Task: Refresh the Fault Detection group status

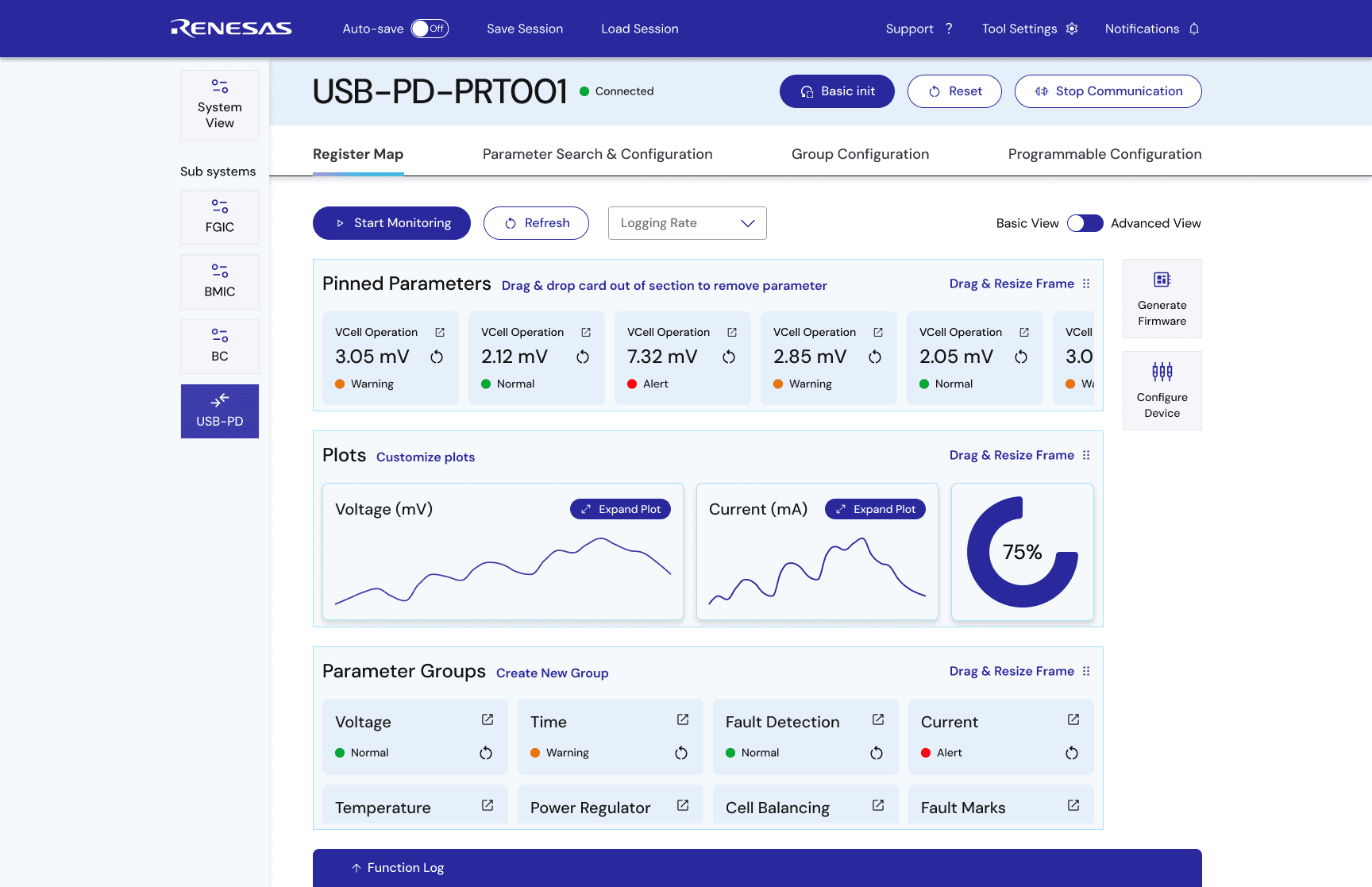Action: pos(877,753)
